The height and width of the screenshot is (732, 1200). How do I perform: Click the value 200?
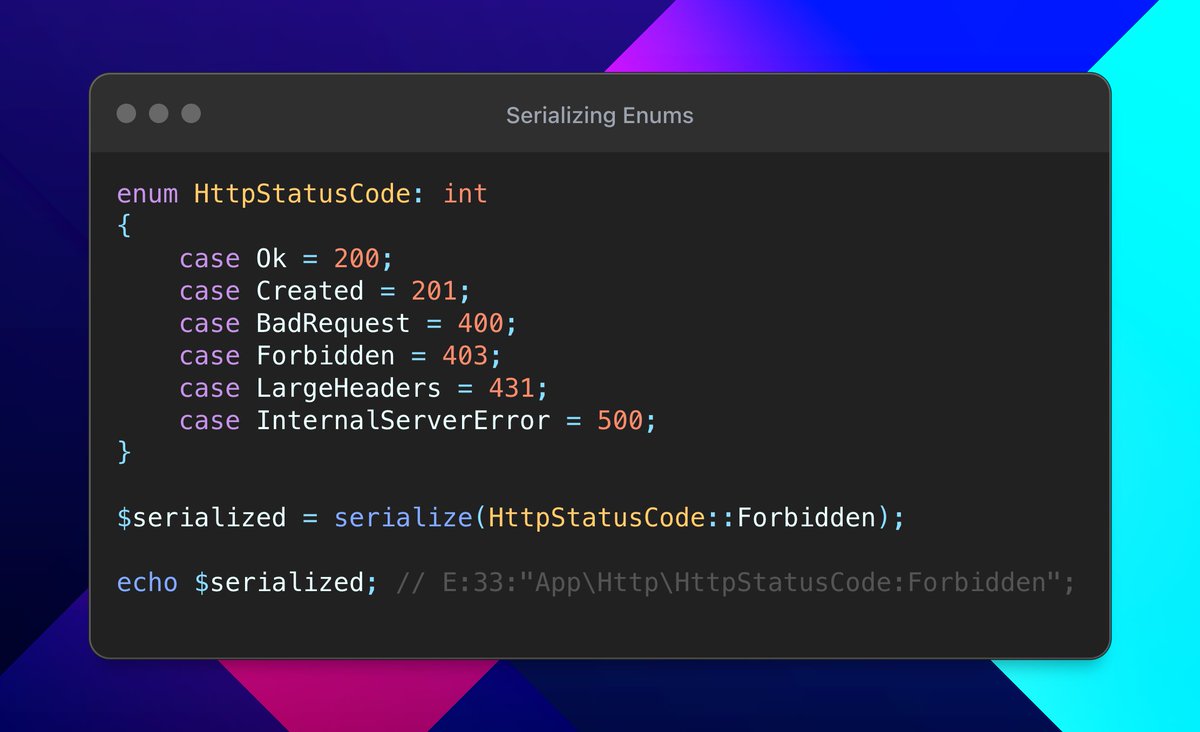(x=357, y=259)
